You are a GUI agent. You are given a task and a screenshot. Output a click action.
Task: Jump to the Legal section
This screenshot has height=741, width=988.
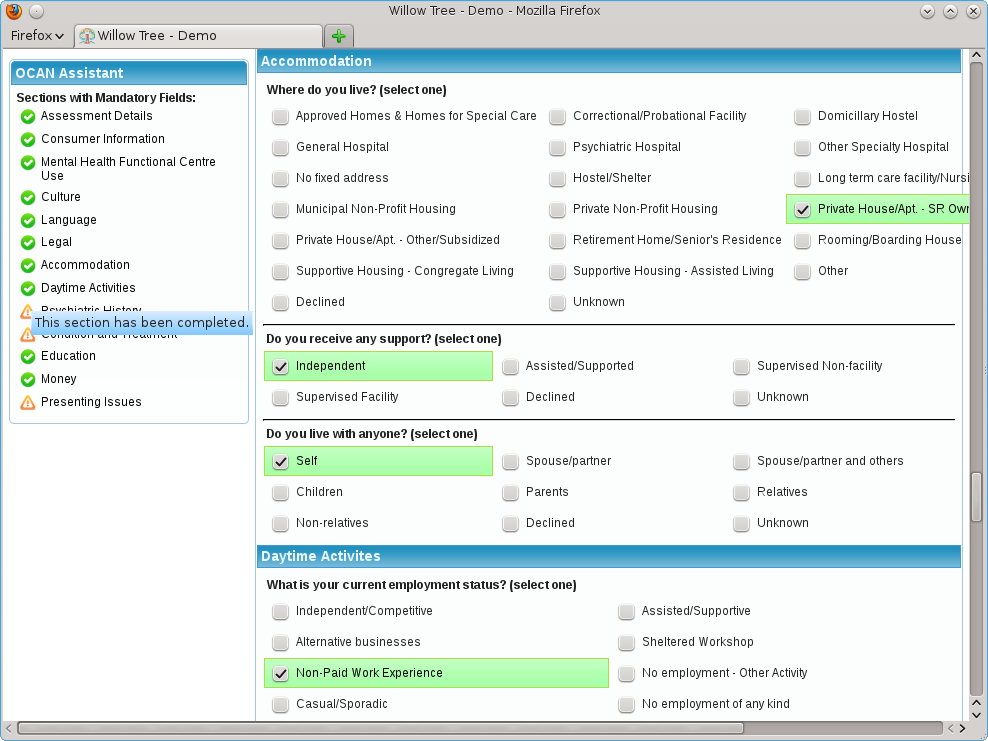click(x=56, y=242)
